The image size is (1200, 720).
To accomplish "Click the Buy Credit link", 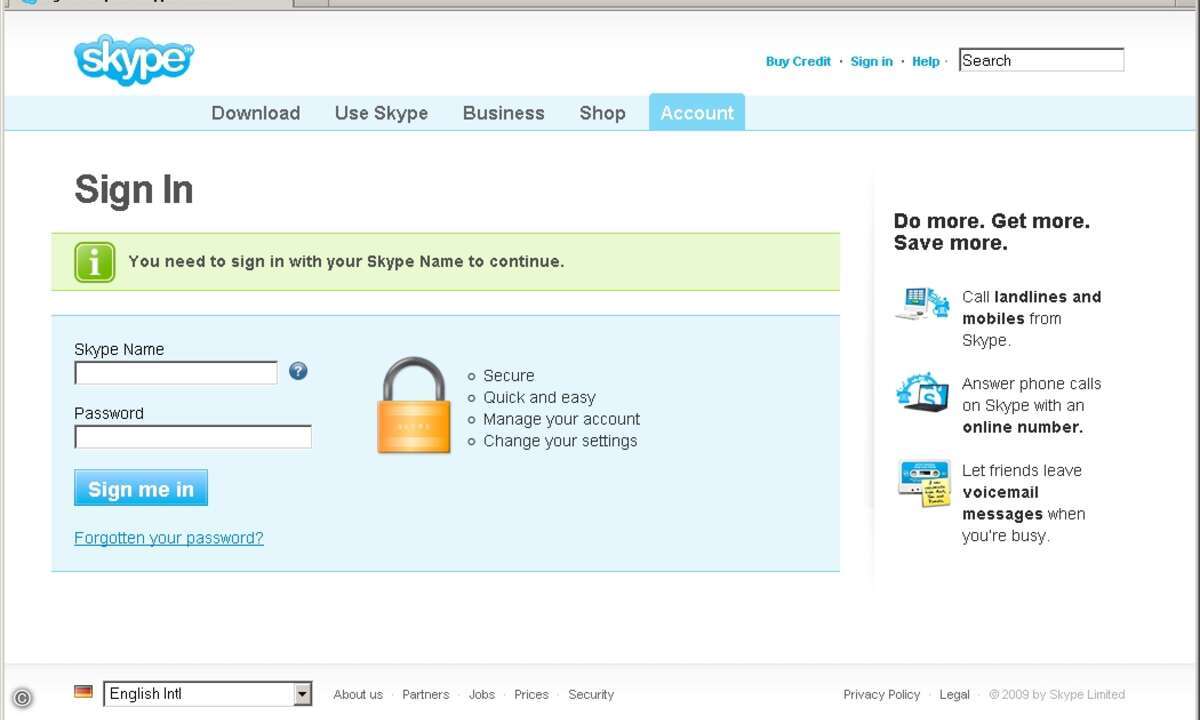I will [x=798, y=61].
